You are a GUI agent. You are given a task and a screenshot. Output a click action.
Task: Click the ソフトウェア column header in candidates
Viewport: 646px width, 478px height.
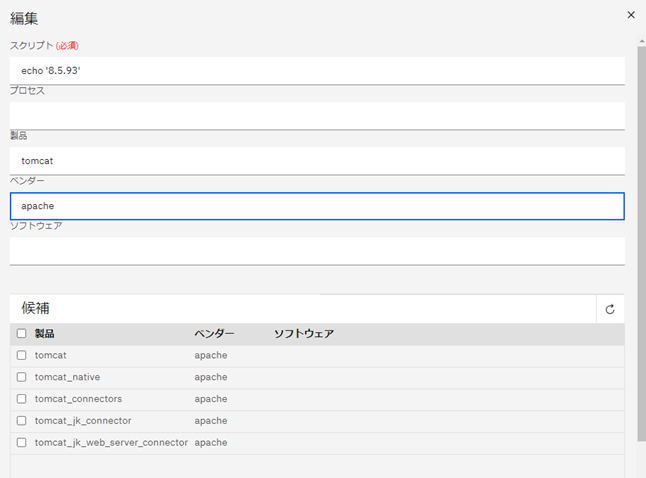[x=303, y=334]
